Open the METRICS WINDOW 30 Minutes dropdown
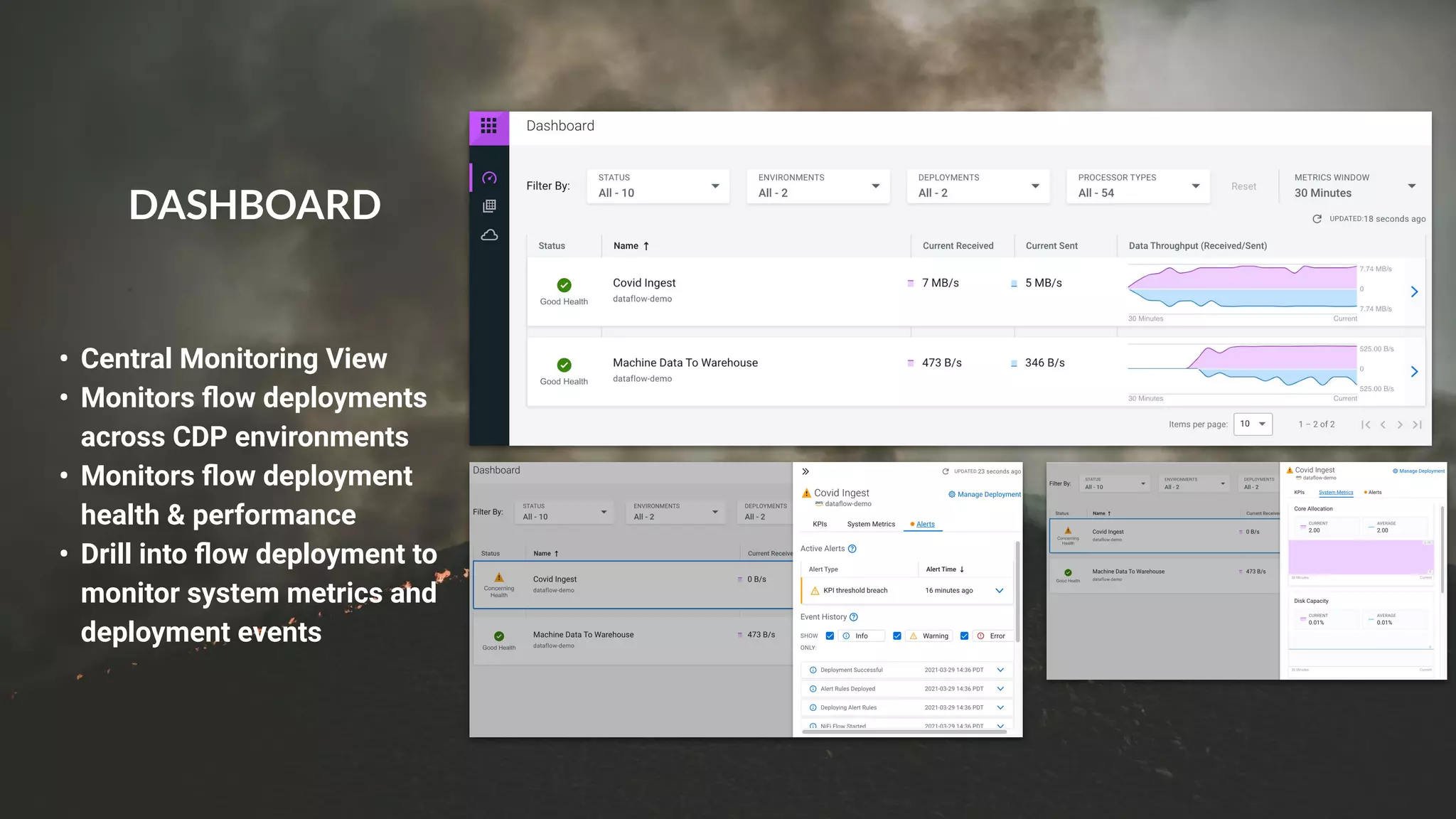The height and width of the screenshot is (819, 1456). tap(1355, 186)
